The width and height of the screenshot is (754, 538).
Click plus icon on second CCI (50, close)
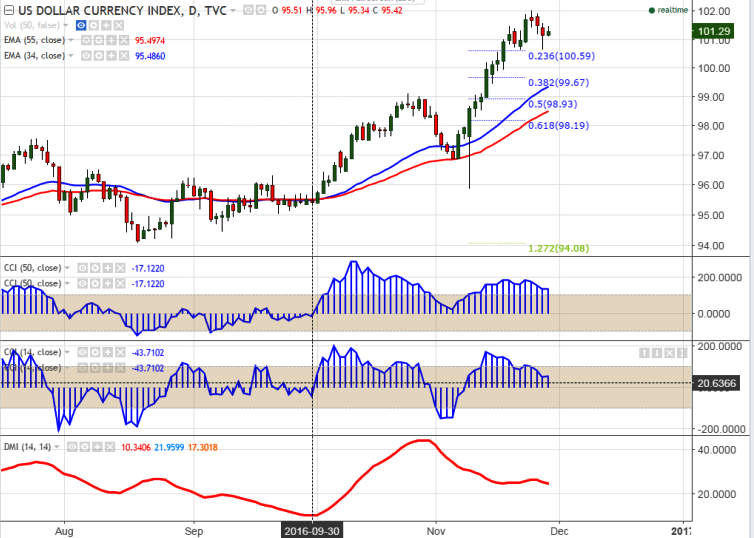coord(108,284)
